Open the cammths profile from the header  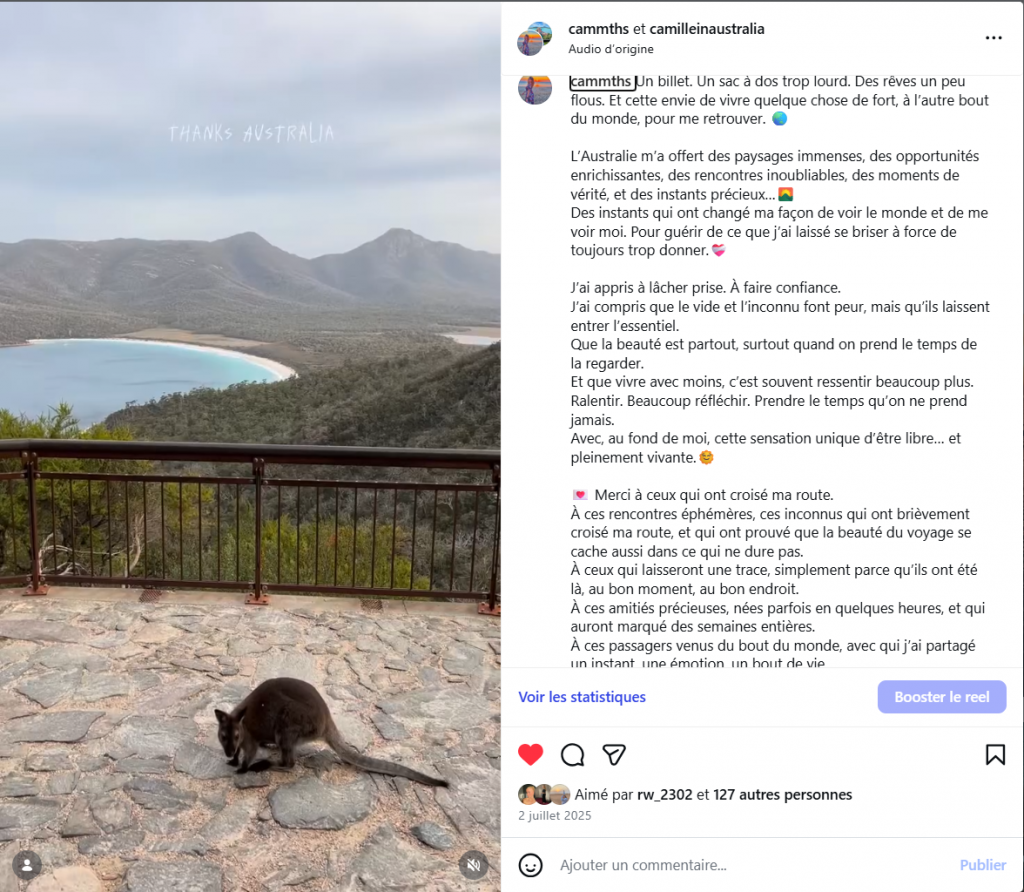tap(598, 29)
